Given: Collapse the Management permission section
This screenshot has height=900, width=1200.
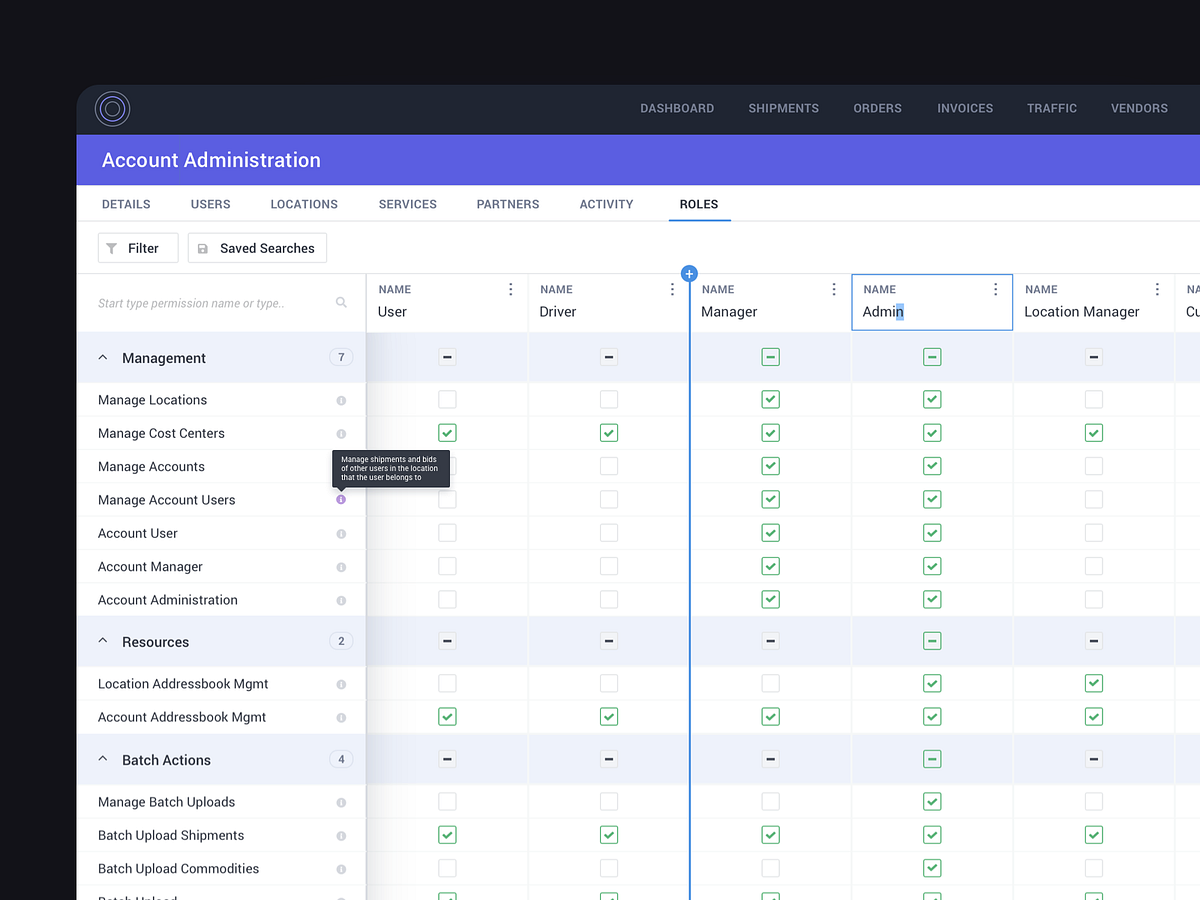Looking at the screenshot, I should click(x=102, y=357).
